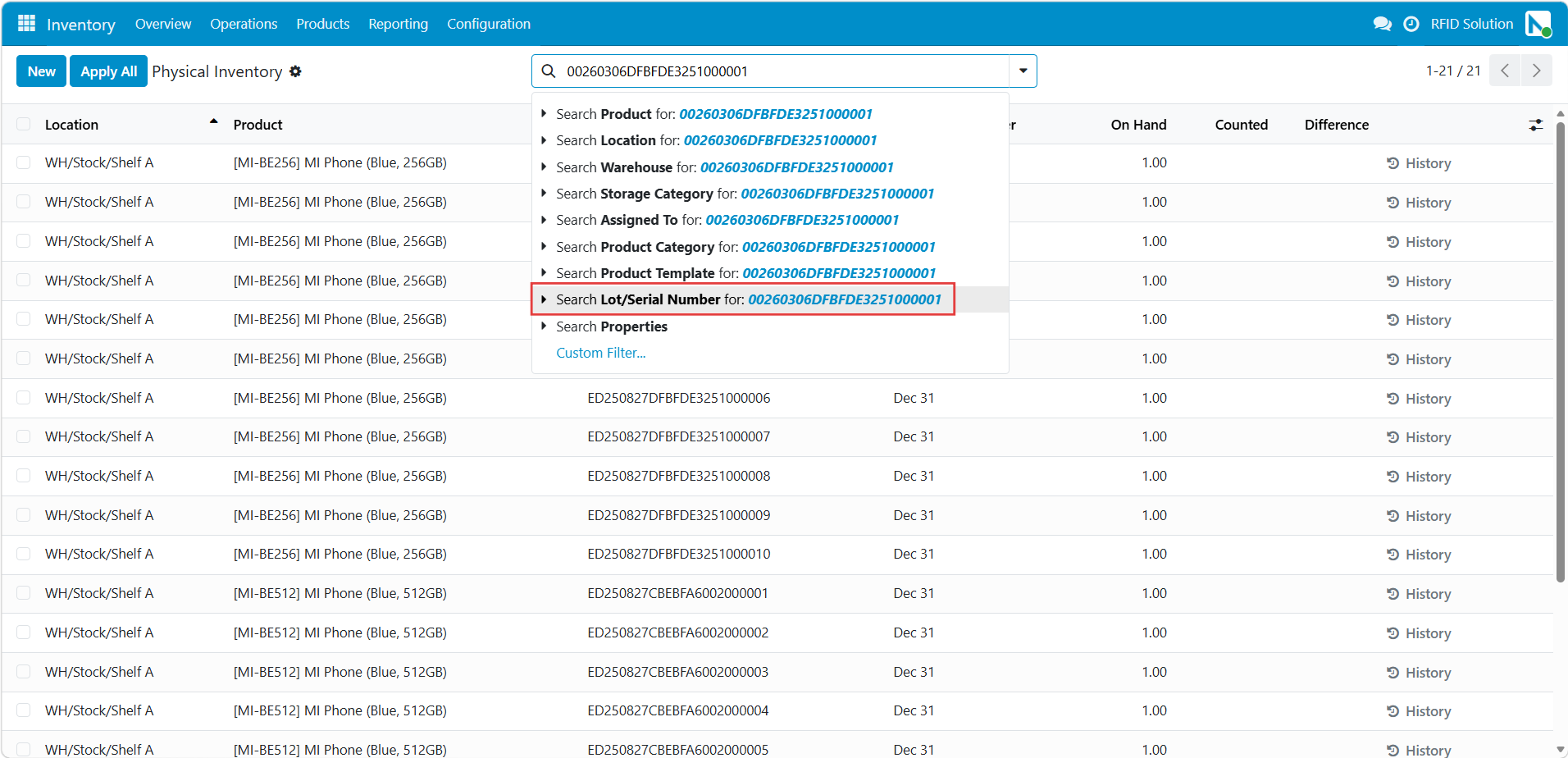Expand Search Lot/Serial Number suggestion arrow
Viewport: 1568px width, 758px height.
point(544,299)
